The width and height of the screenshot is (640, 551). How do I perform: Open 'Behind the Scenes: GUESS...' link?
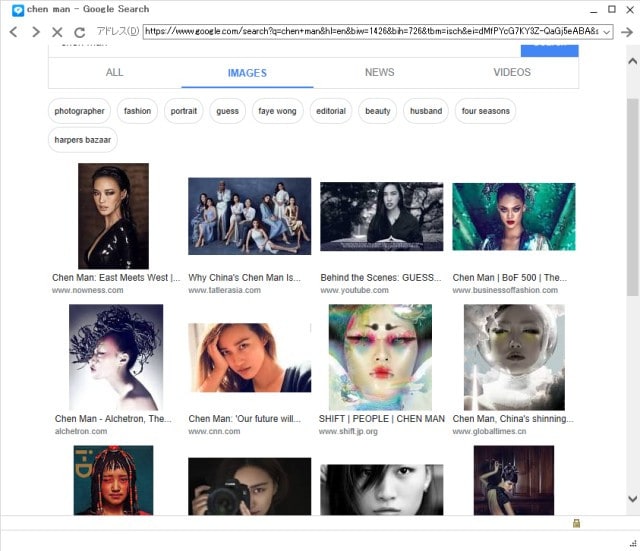[x=381, y=278]
